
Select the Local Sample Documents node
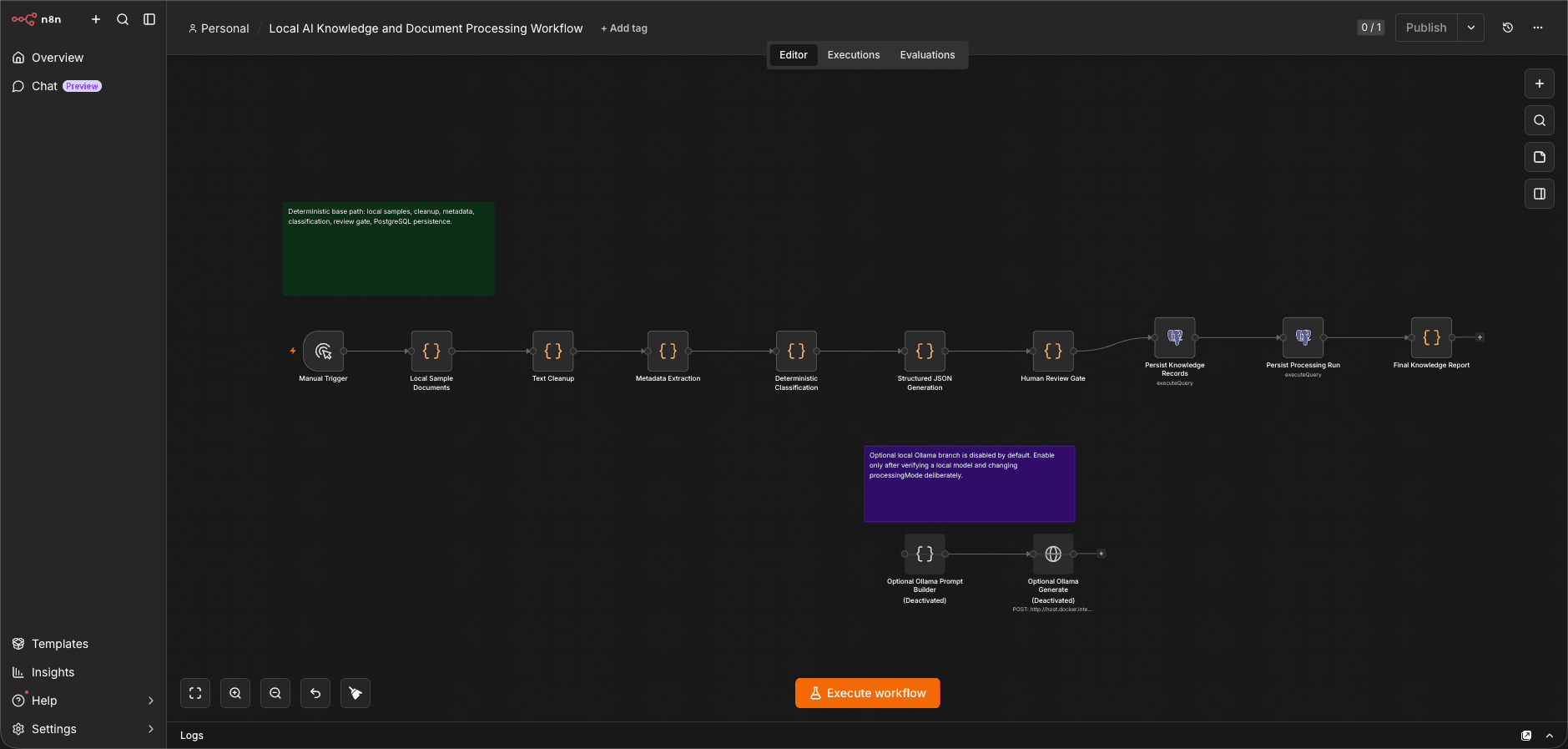431,352
